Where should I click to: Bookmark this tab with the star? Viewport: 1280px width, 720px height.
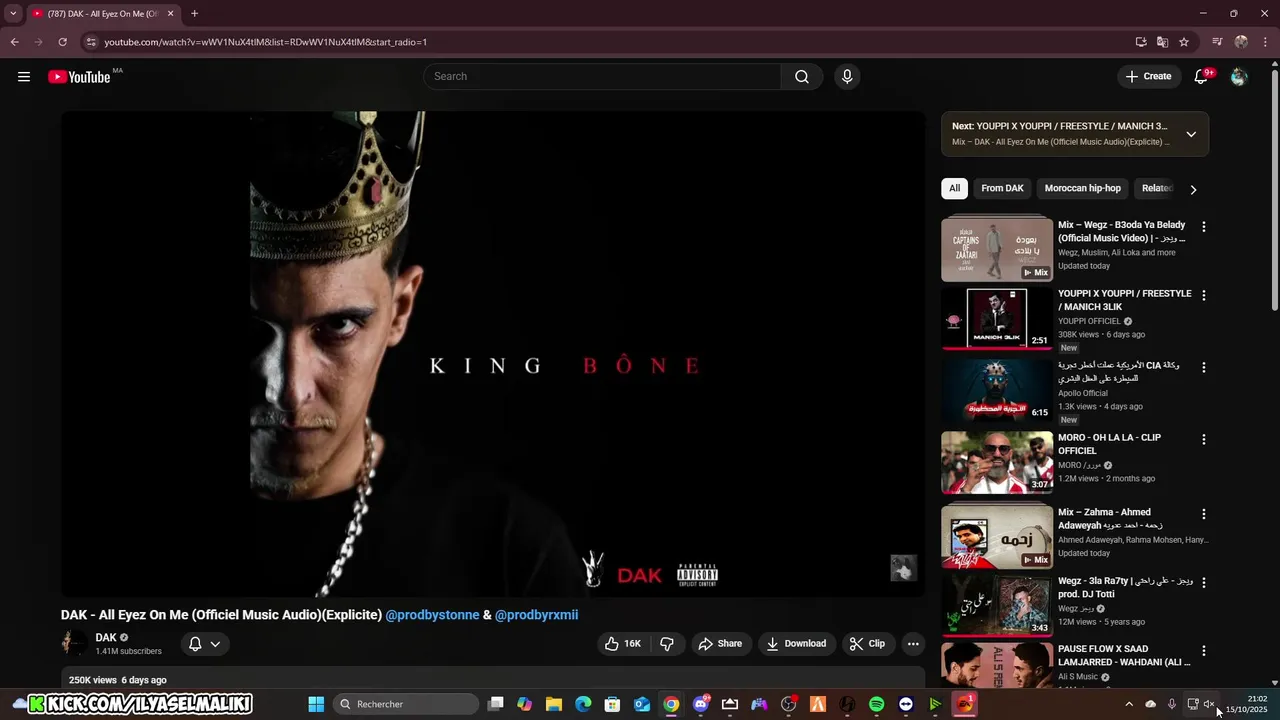1184,42
